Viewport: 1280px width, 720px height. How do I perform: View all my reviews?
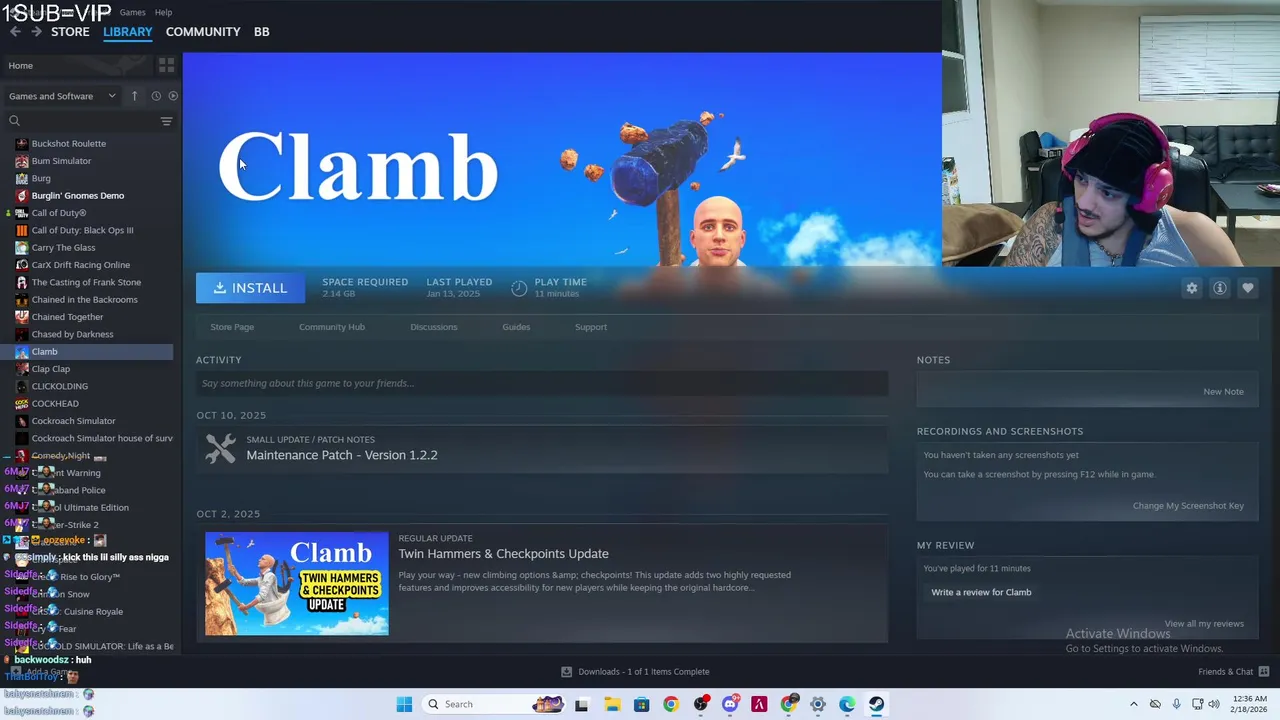(1204, 624)
